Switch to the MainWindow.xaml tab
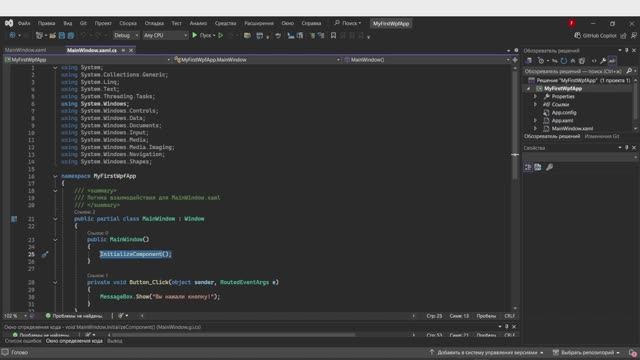 click(x=25, y=50)
